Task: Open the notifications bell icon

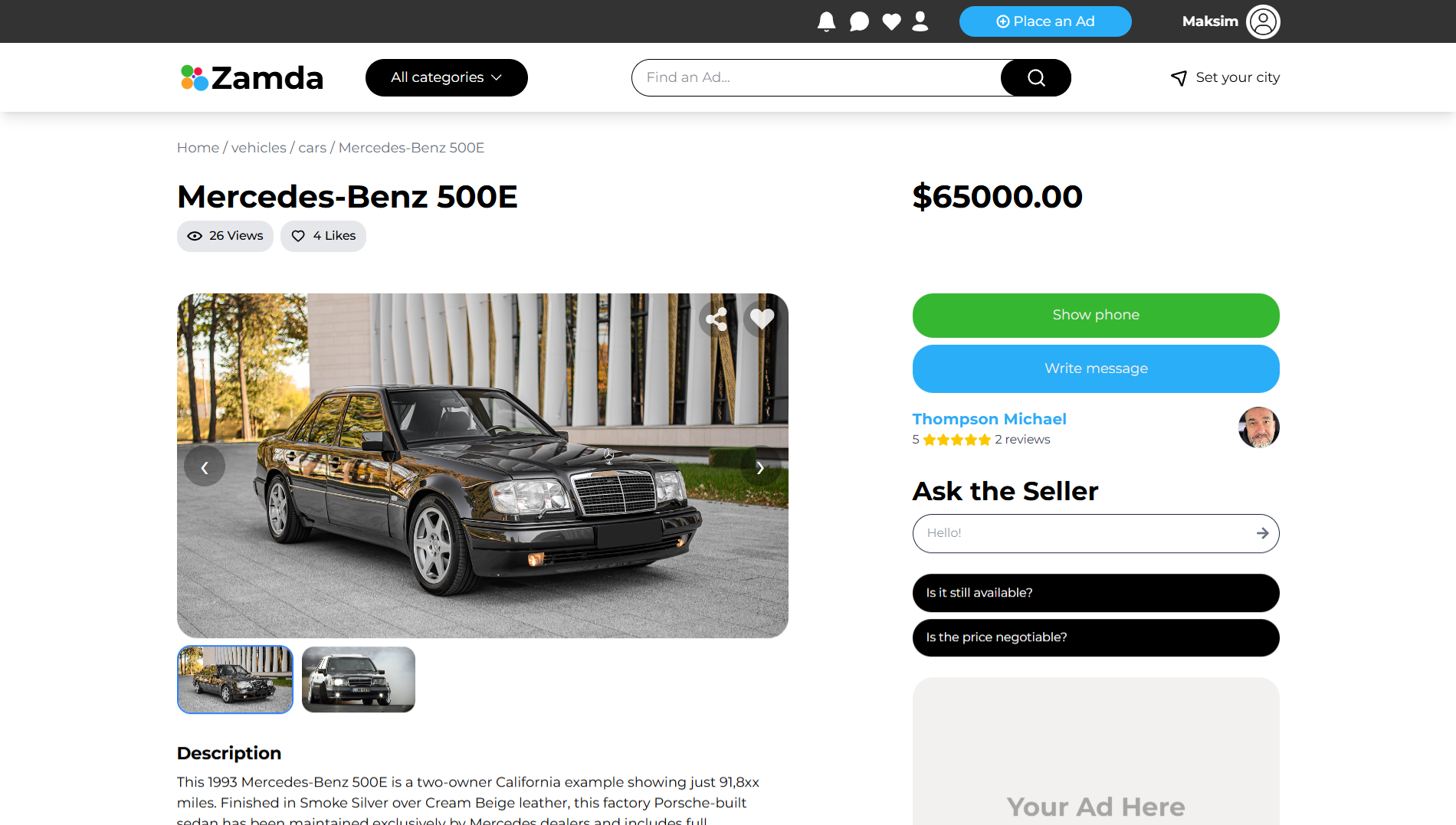Action: coord(826,21)
